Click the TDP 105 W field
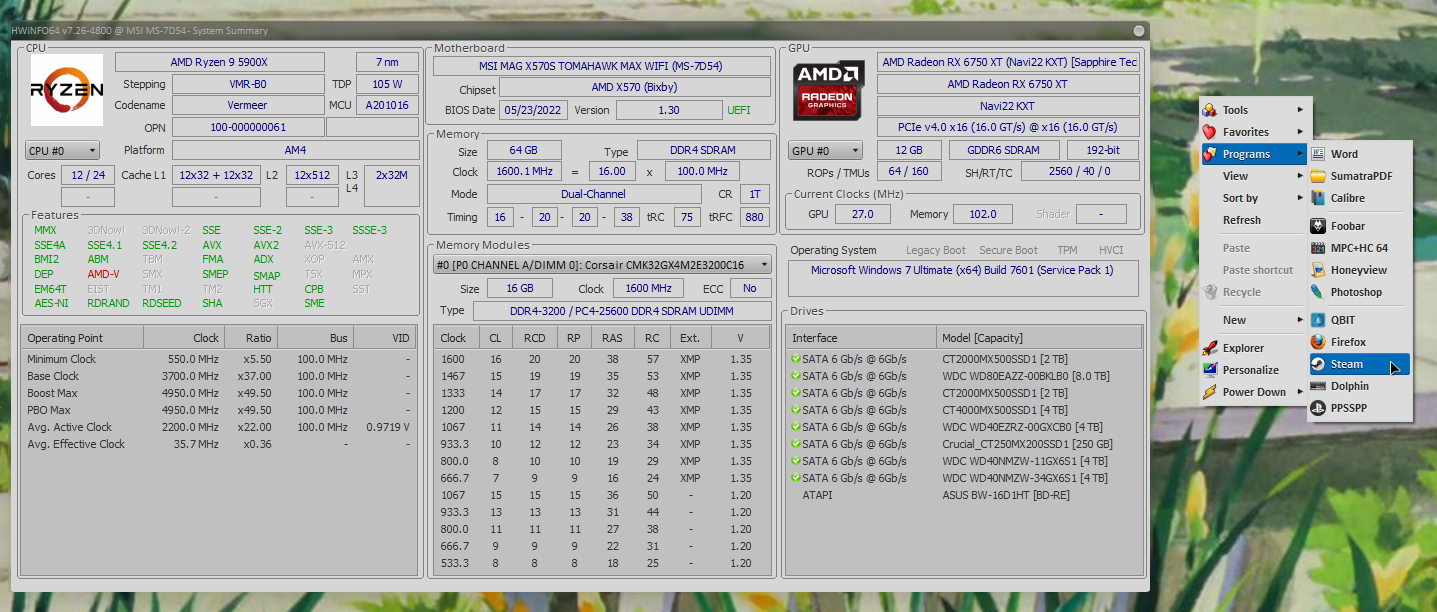This screenshot has height=612, width=1437. tap(387, 84)
